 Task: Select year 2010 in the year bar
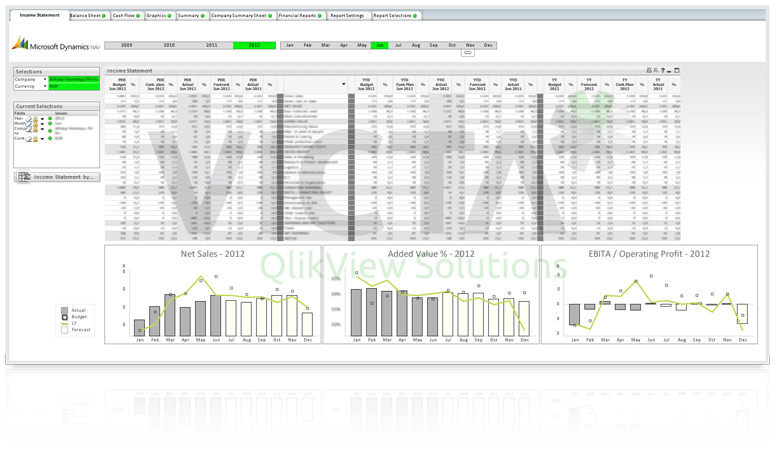click(169, 45)
